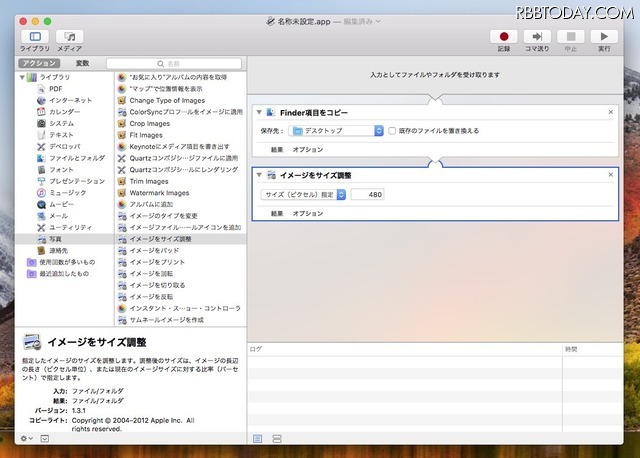The width and height of the screenshot is (640, 458).
Task: Switch to the アクション tab
Action: [39, 63]
